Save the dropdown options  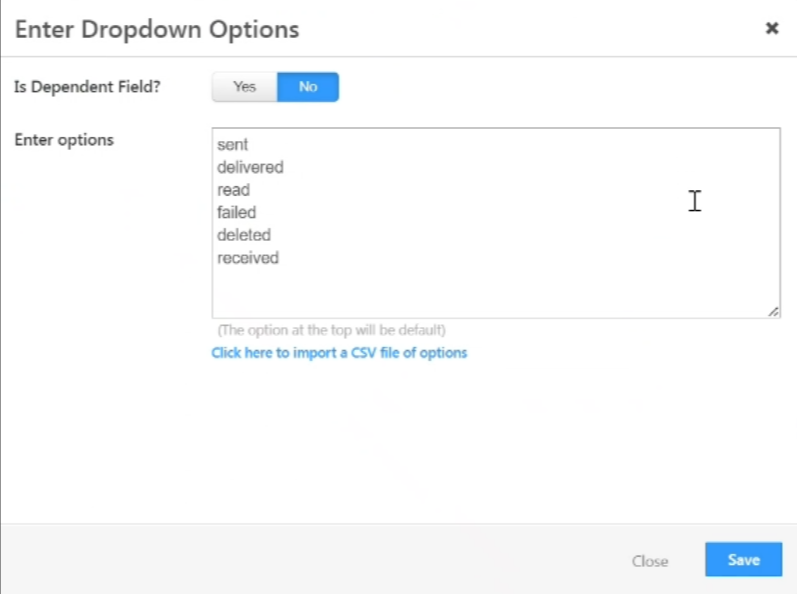coord(743,560)
